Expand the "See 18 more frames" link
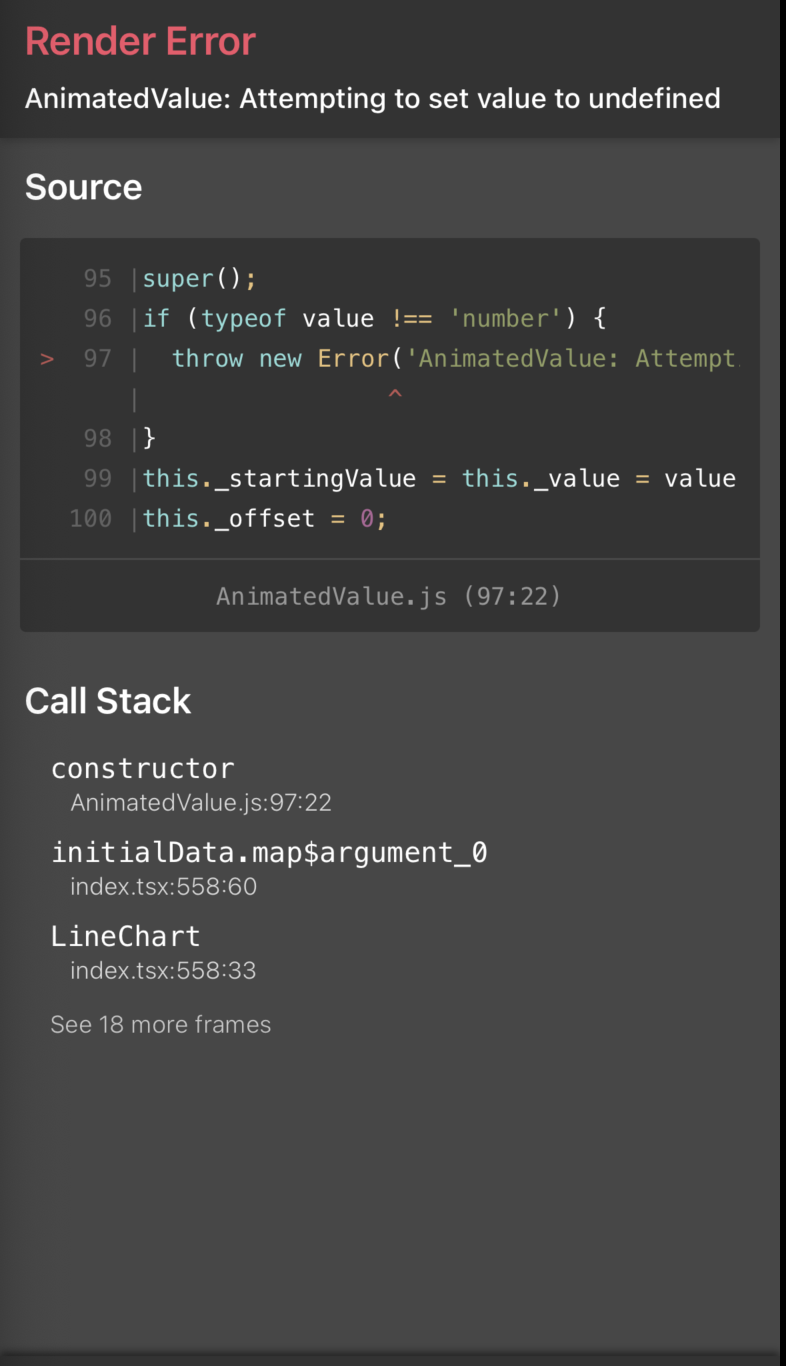This screenshot has width=786, height=1366. [x=160, y=1024]
